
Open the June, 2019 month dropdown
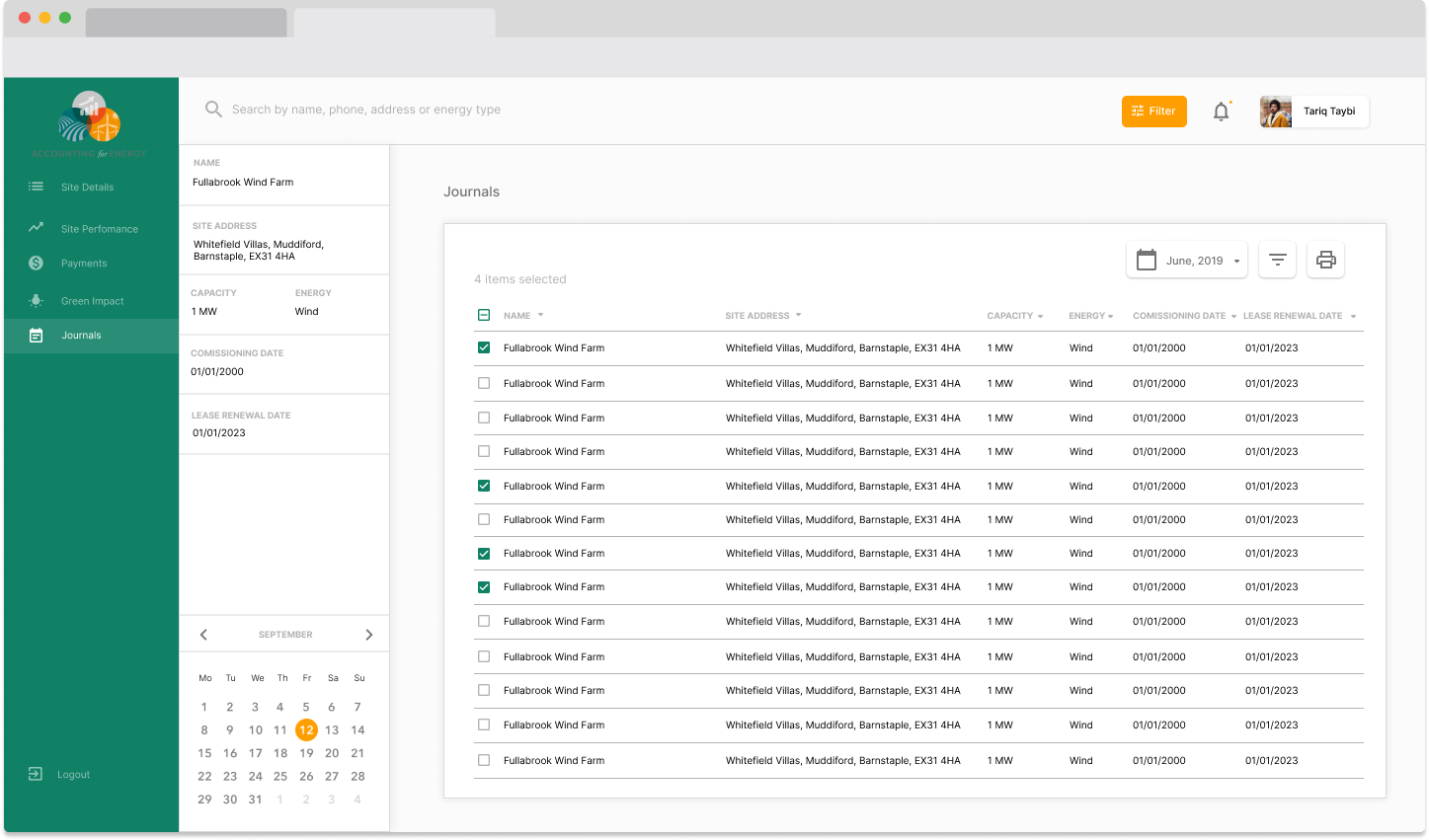(x=1187, y=261)
